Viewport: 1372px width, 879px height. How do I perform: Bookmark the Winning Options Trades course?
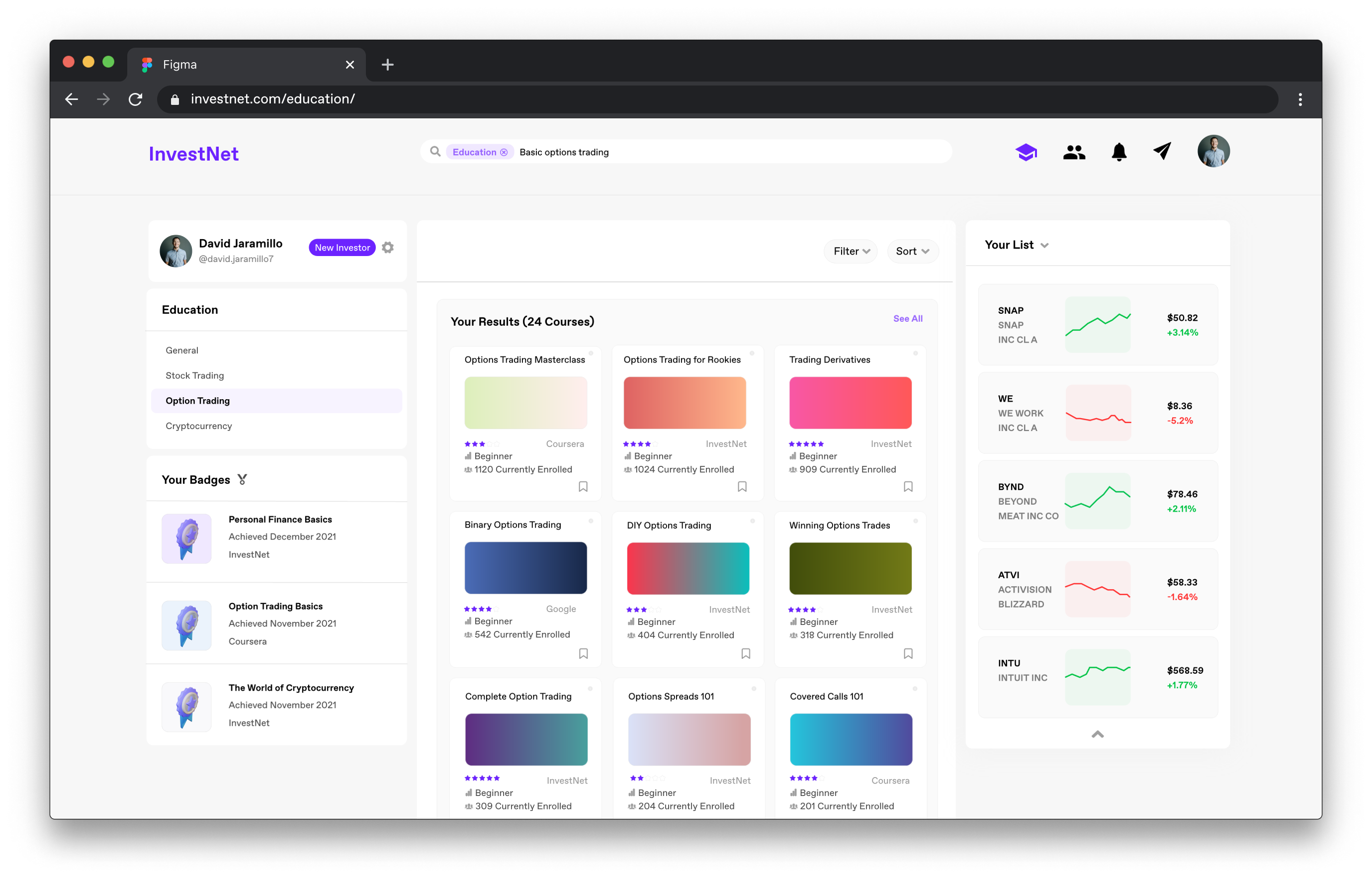pyautogui.click(x=908, y=653)
